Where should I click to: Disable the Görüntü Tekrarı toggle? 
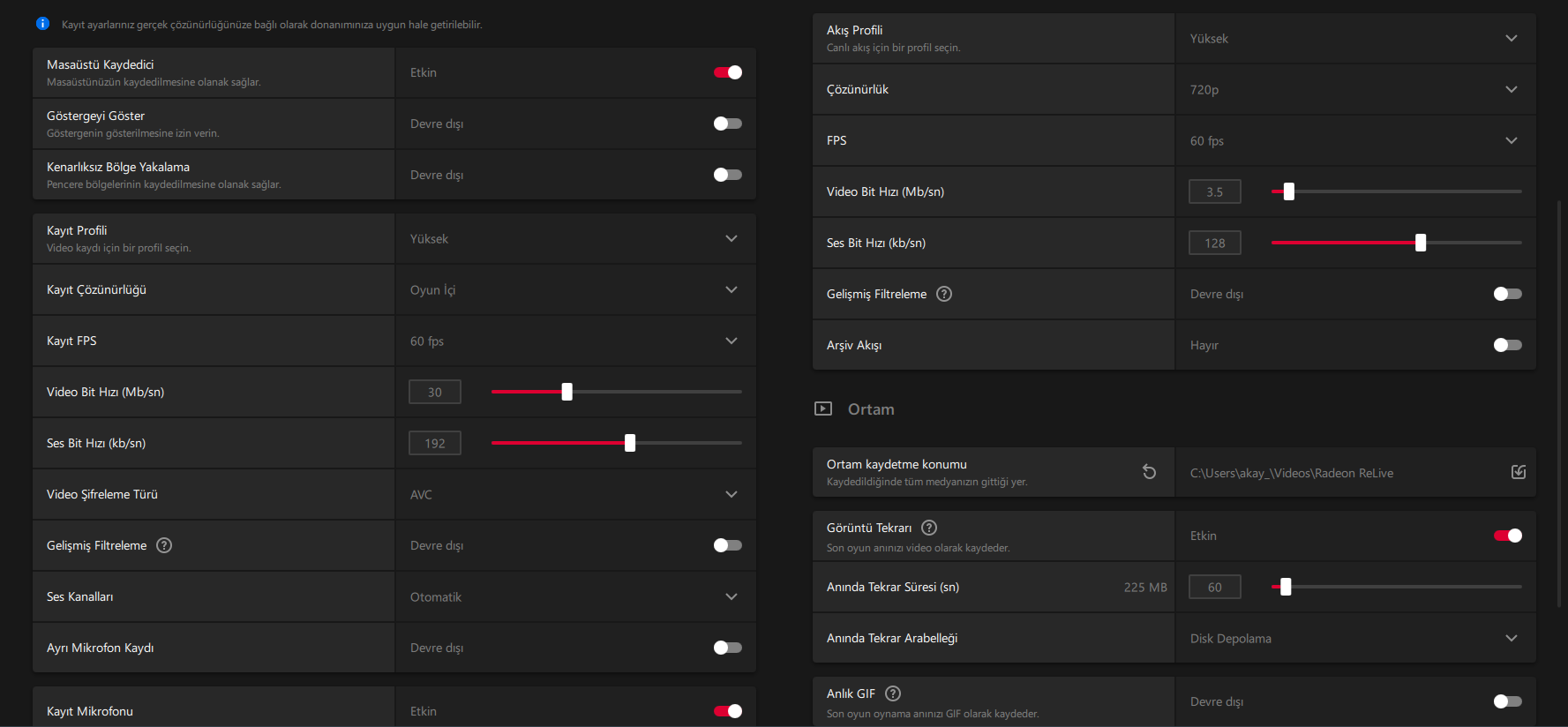(1508, 536)
